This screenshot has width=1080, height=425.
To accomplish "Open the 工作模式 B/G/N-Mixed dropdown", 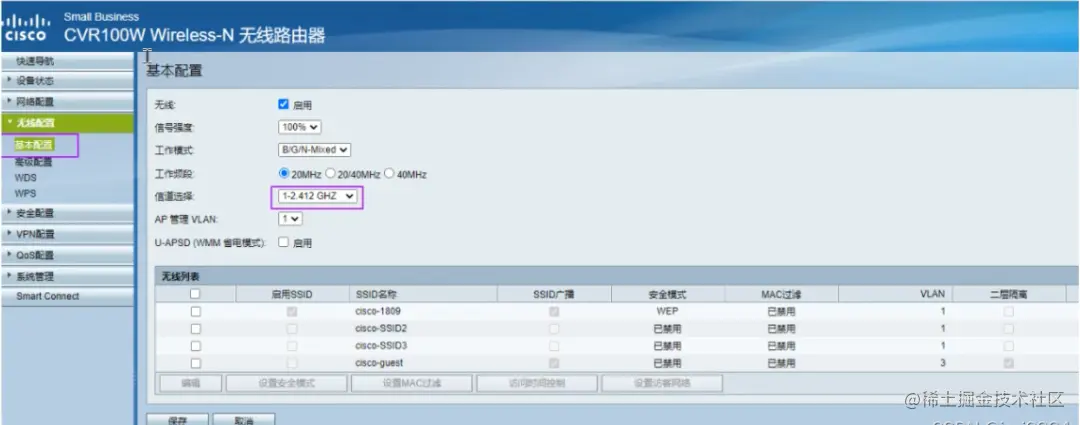I will point(315,149).
